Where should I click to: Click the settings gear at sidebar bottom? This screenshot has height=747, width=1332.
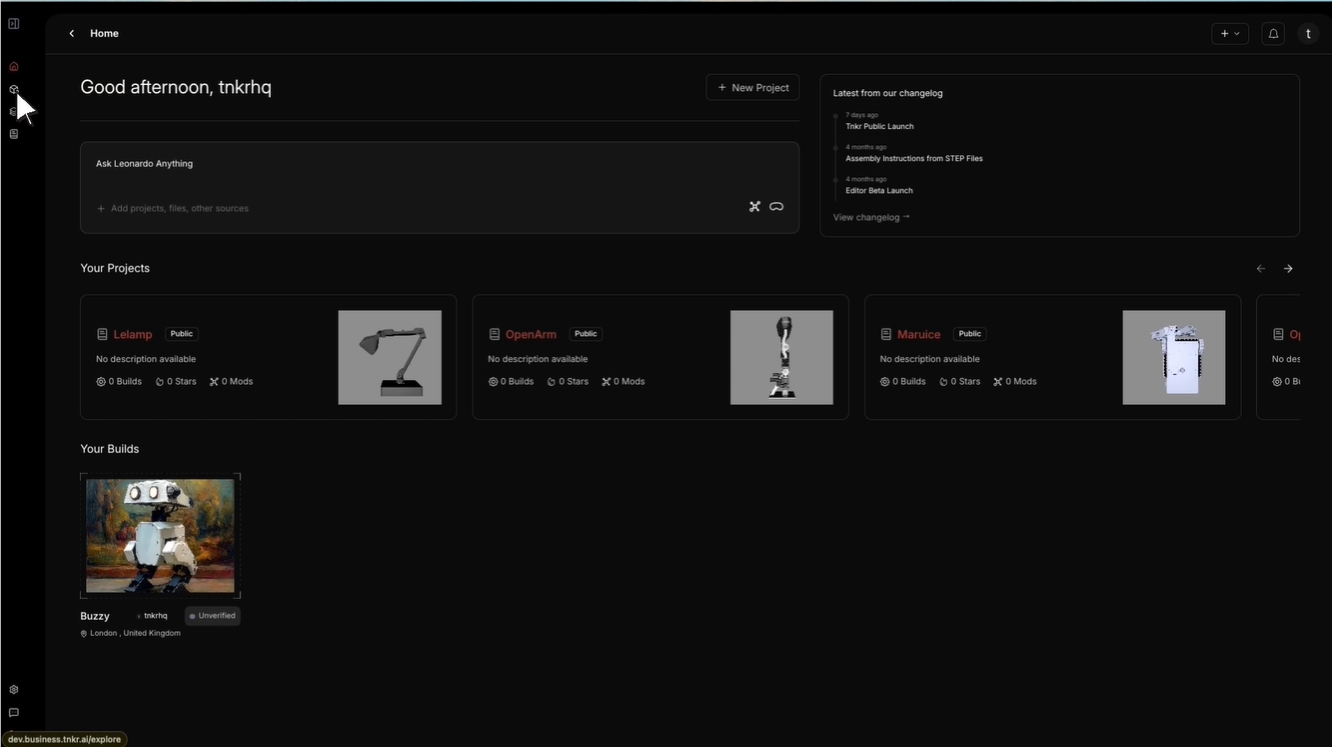[x=14, y=689]
